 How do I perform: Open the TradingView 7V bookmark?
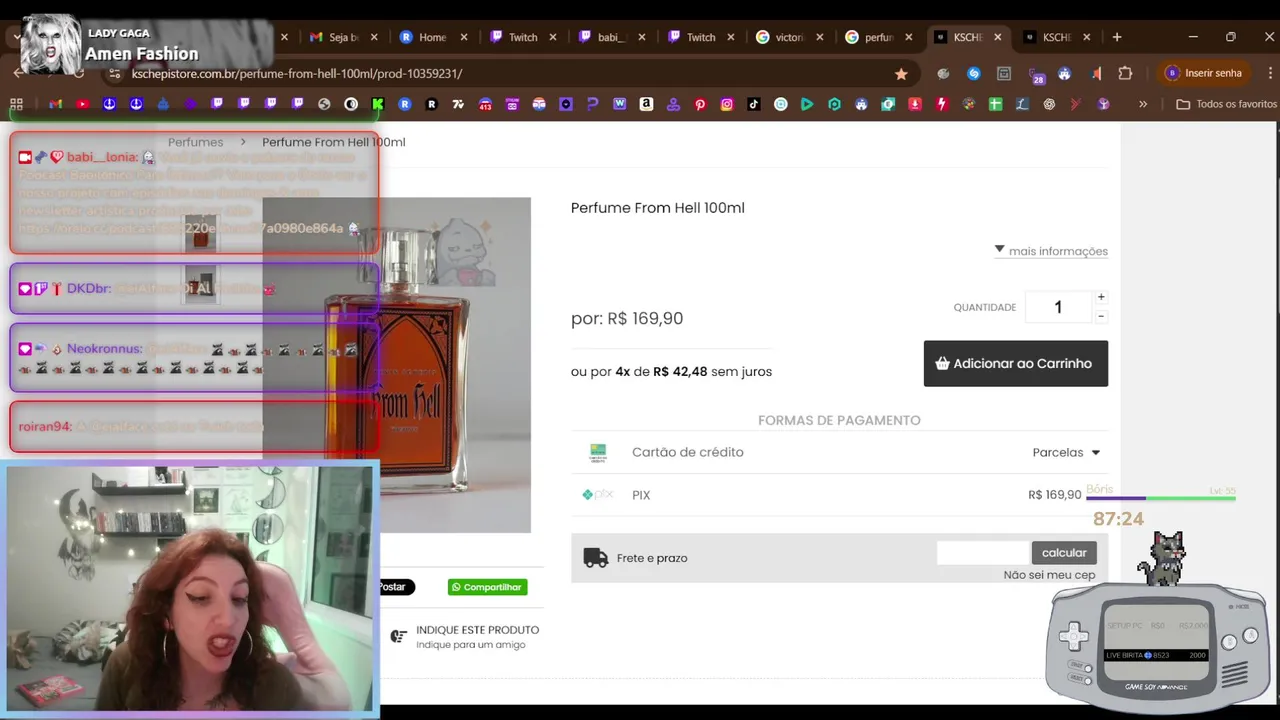[458, 104]
